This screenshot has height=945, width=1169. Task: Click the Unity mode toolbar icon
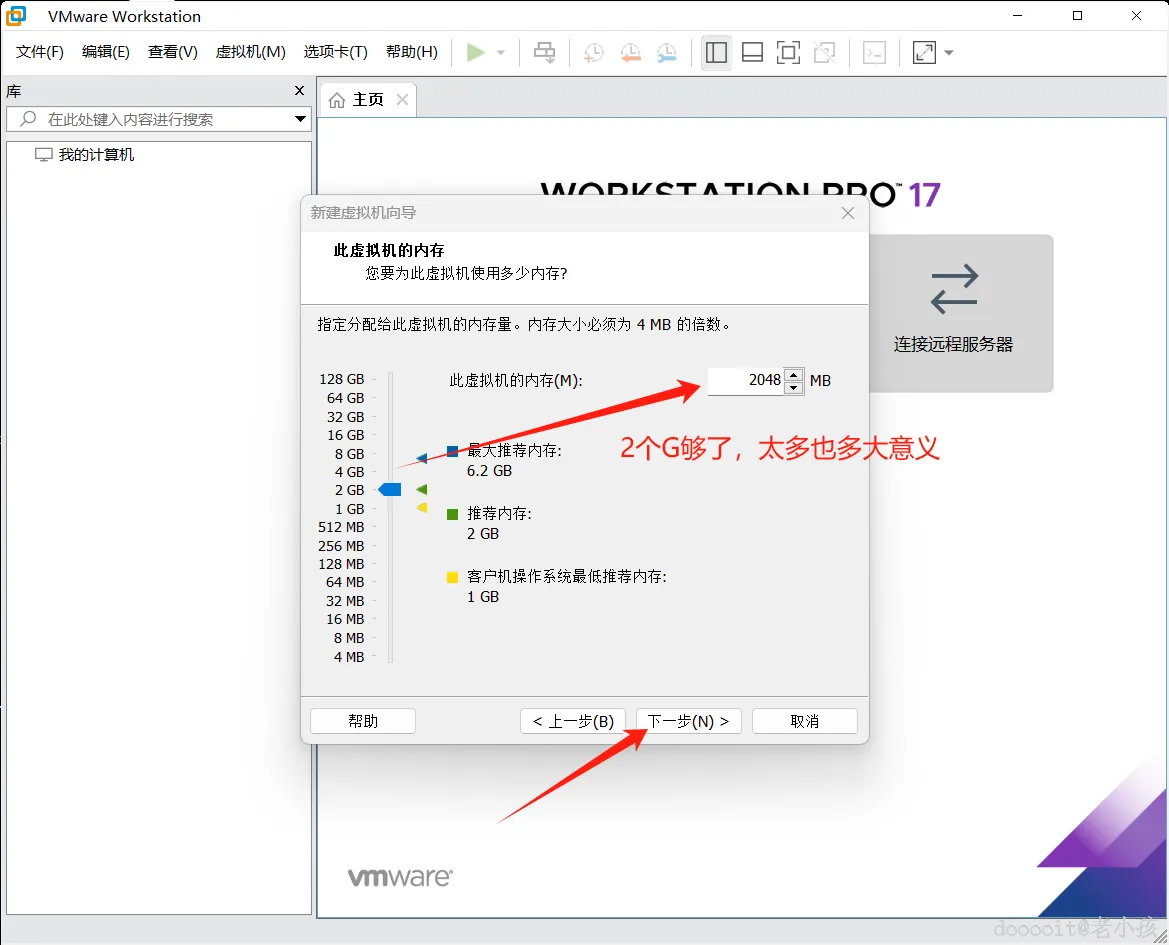click(825, 52)
